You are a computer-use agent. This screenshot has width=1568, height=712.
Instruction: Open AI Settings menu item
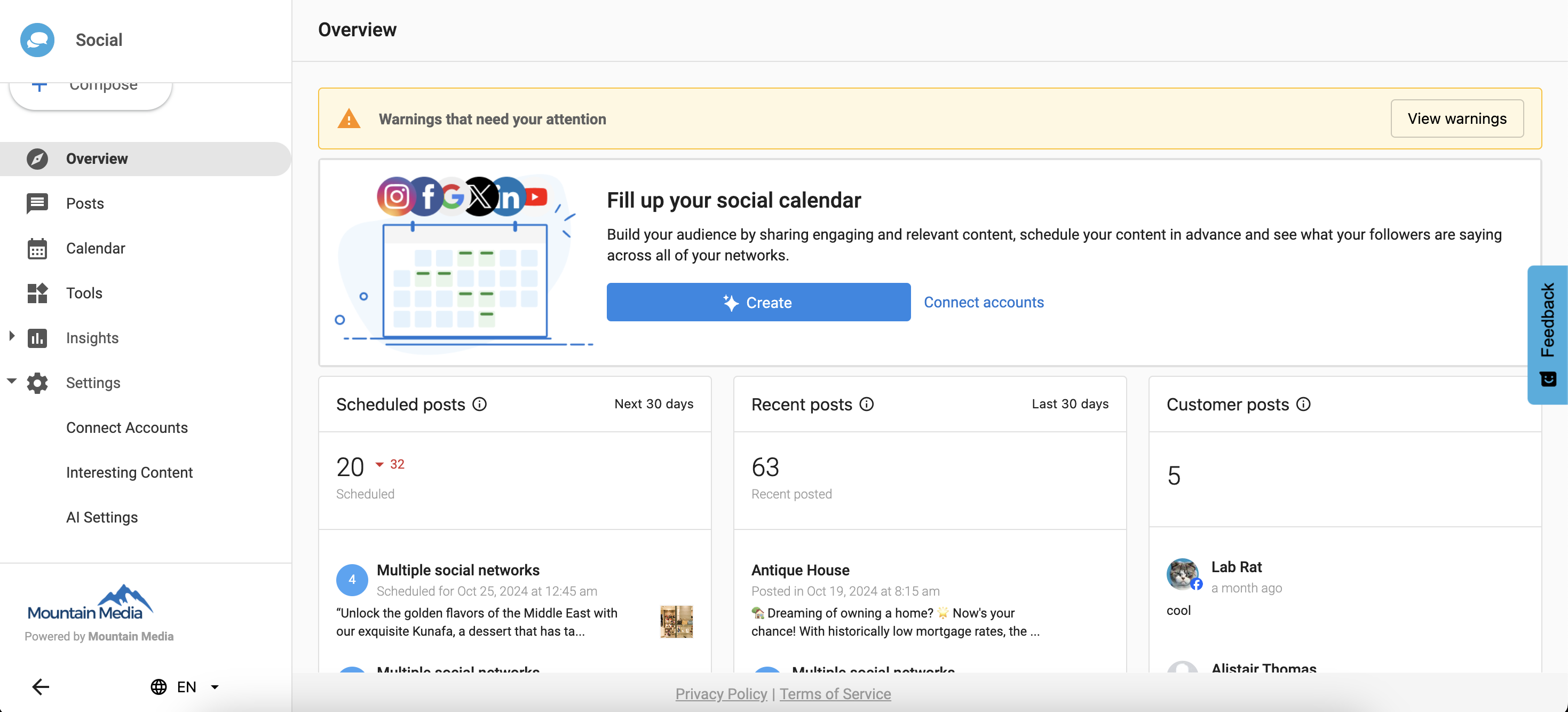(101, 517)
